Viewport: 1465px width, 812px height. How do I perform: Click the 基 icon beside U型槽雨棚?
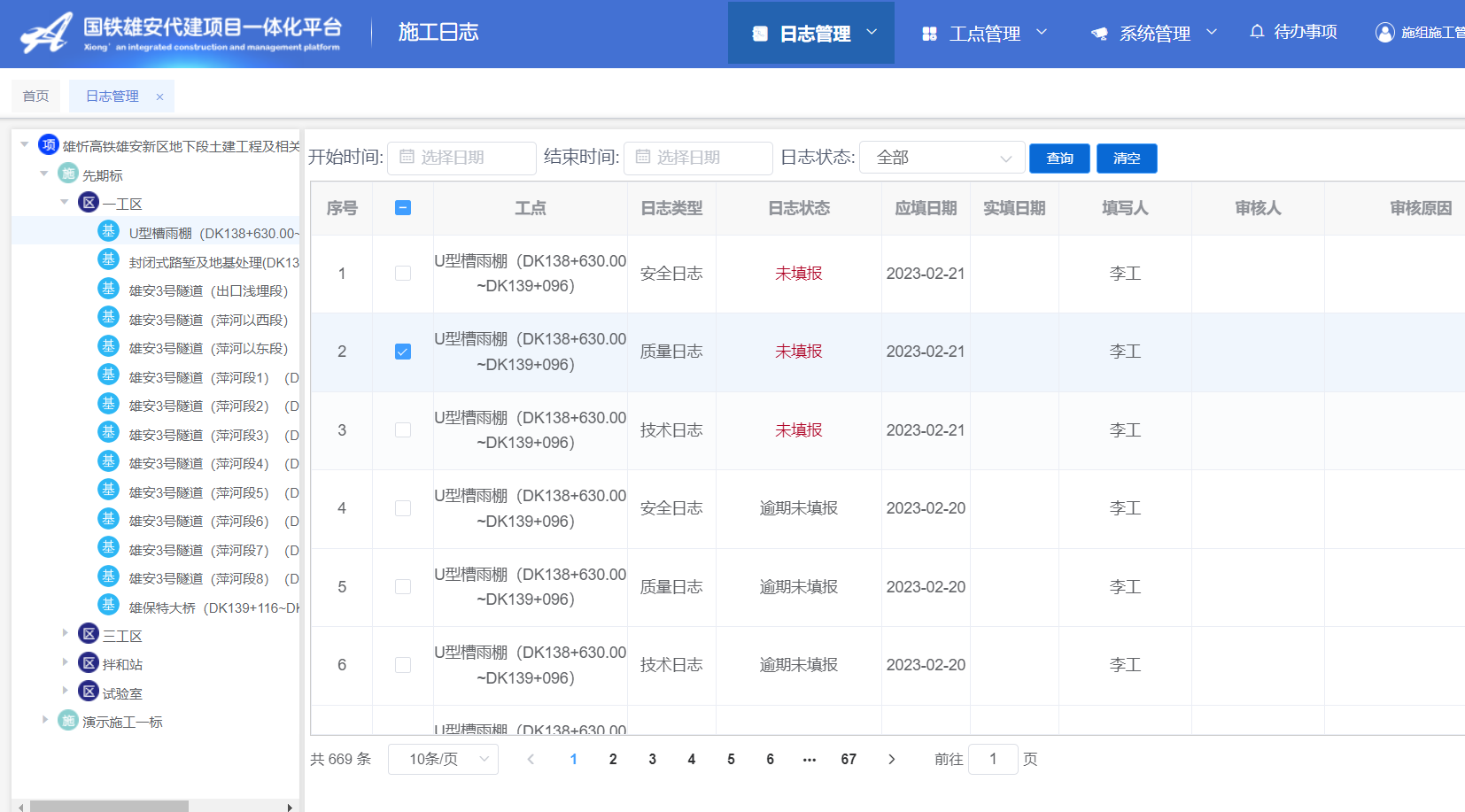(x=108, y=231)
